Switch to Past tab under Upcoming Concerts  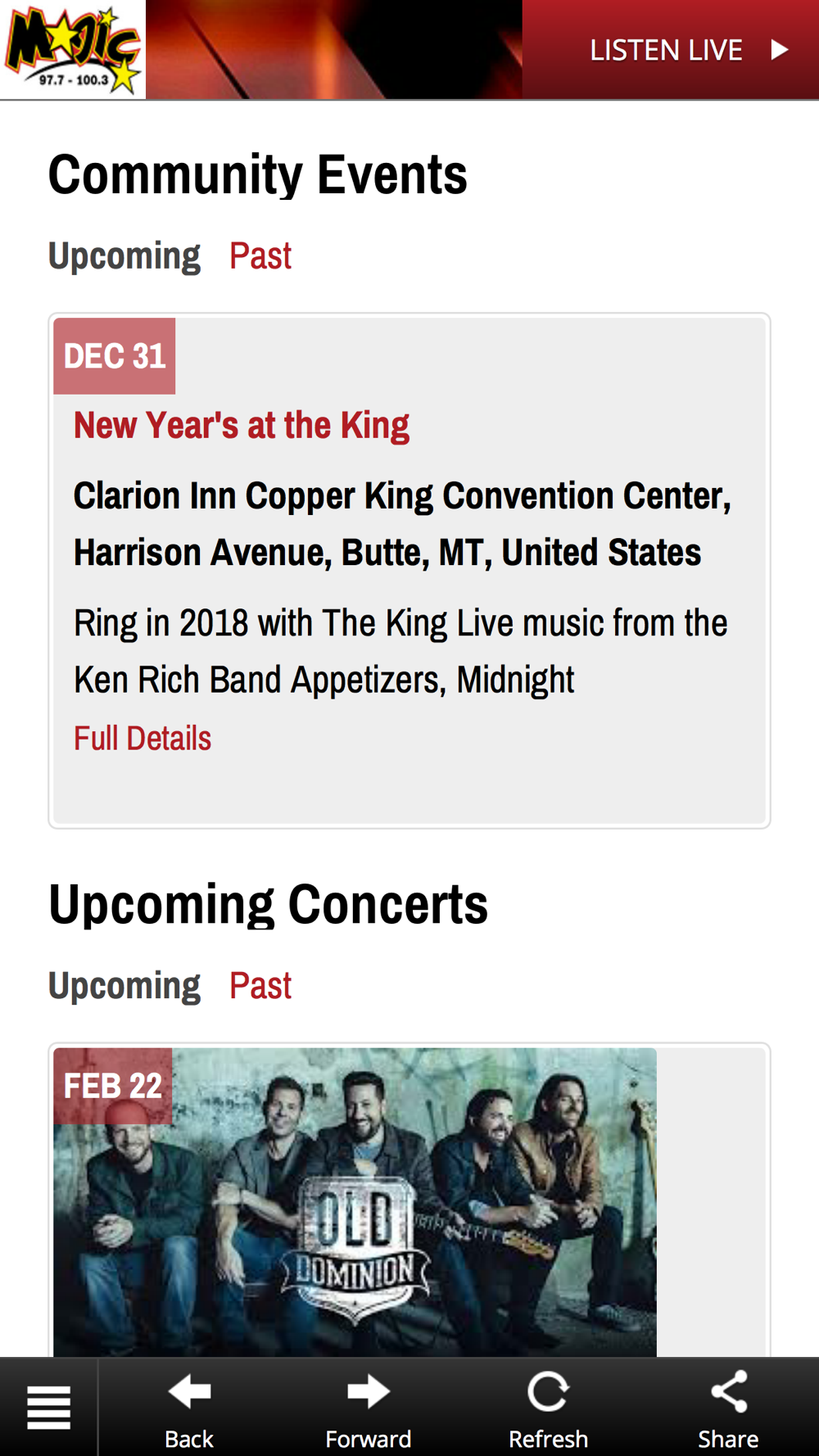pos(260,985)
